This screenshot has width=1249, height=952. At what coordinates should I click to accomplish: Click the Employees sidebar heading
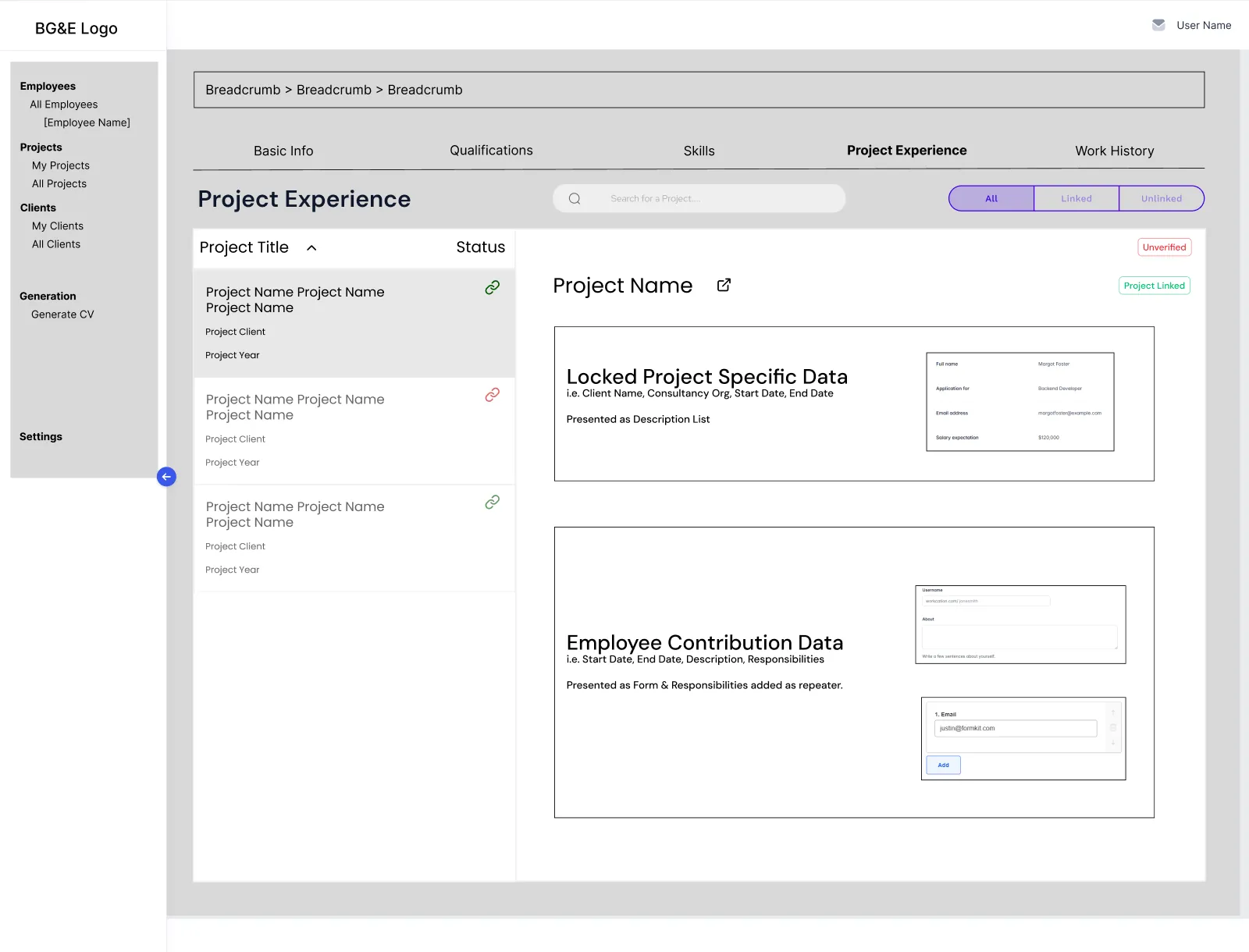pos(48,87)
